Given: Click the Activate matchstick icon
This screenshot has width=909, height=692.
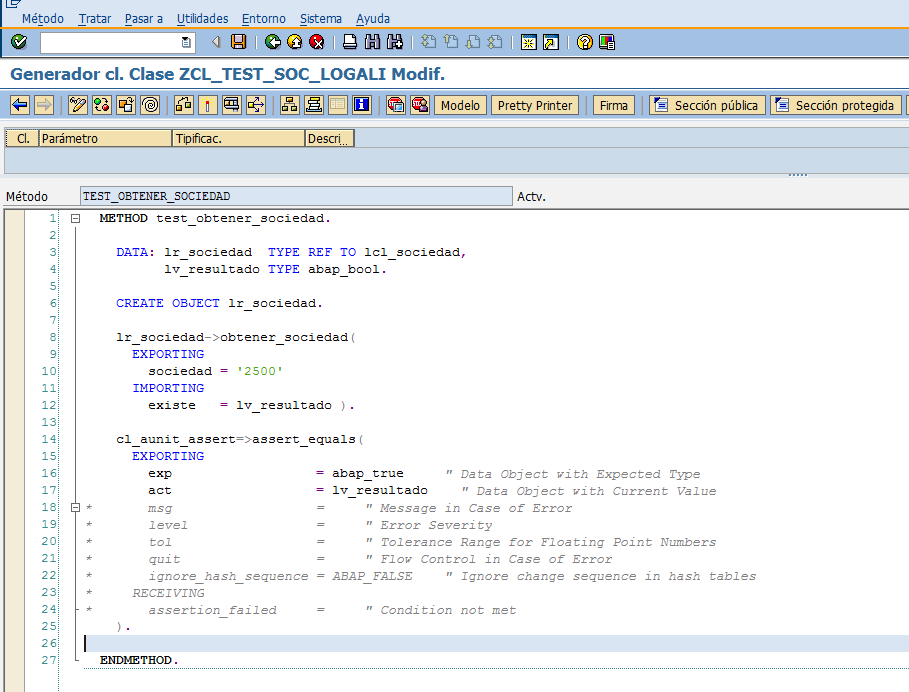Looking at the screenshot, I should pyautogui.click(x=208, y=105).
